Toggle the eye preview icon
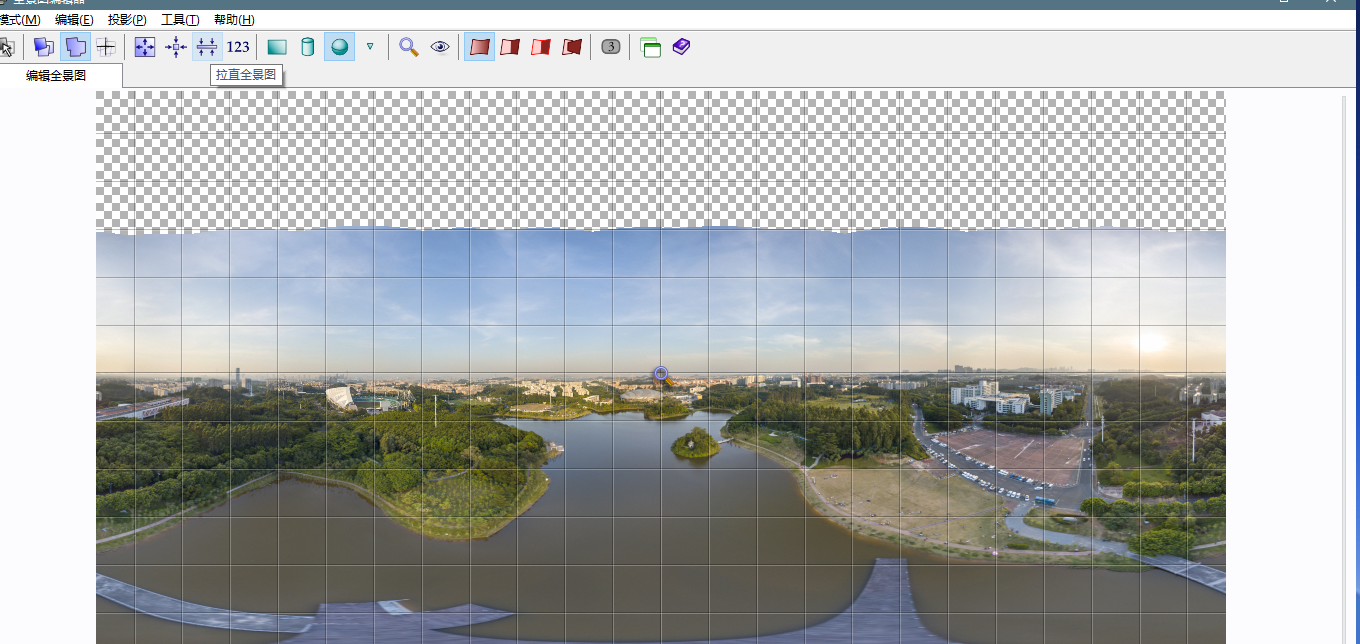This screenshot has height=644, width=1360. pyautogui.click(x=440, y=47)
